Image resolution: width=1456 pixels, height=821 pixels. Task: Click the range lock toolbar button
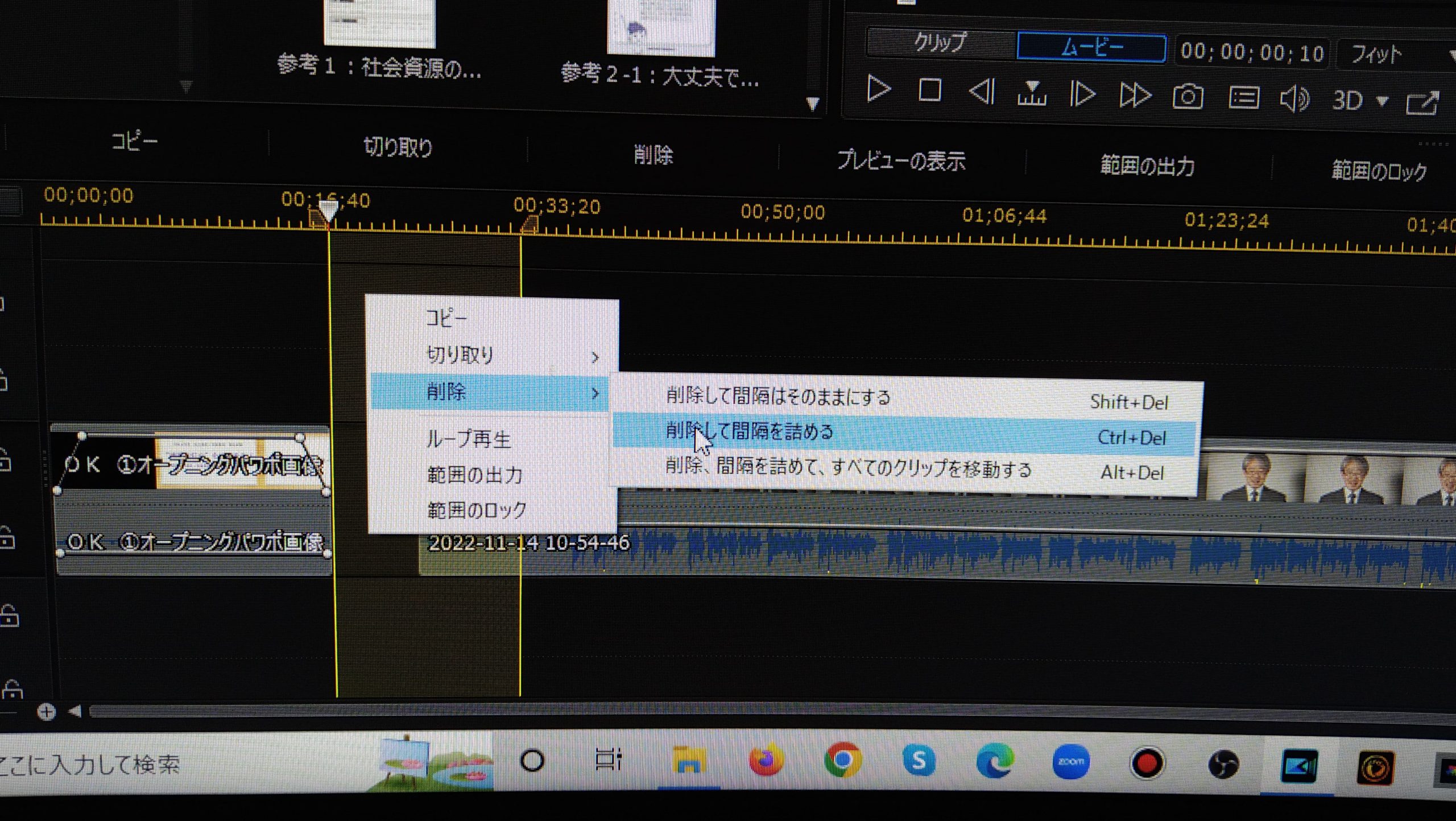tap(1379, 171)
